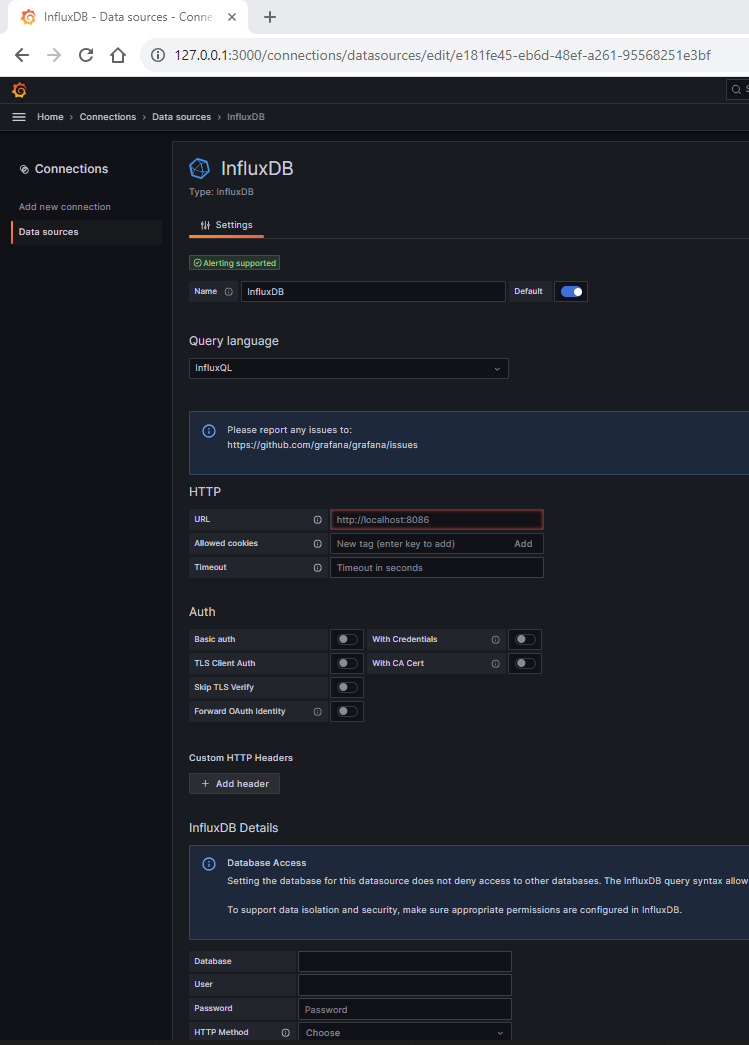Click the Timeout in seconds field
The image size is (749, 1045).
[x=437, y=568]
